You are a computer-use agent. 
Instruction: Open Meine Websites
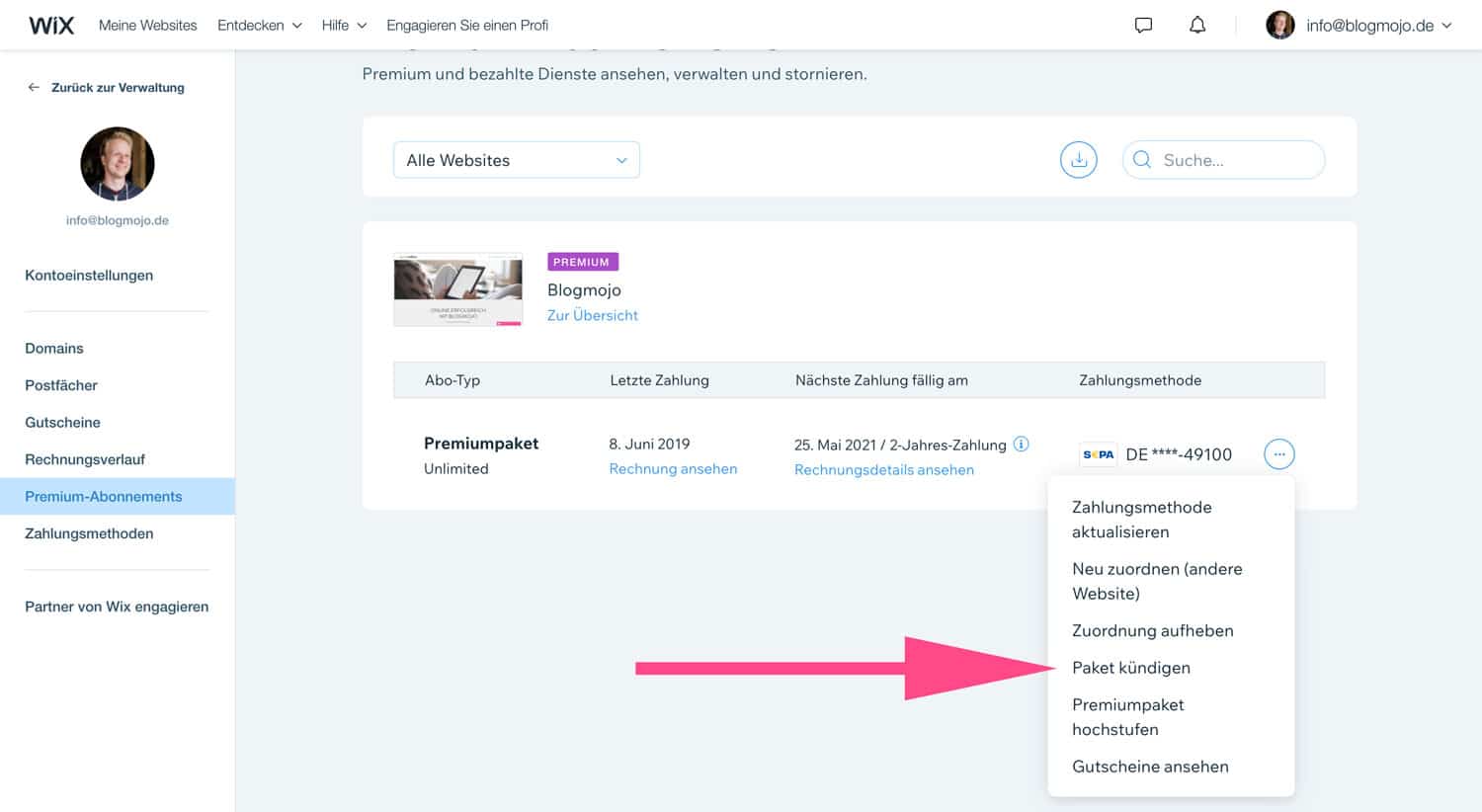coord(148,25)
